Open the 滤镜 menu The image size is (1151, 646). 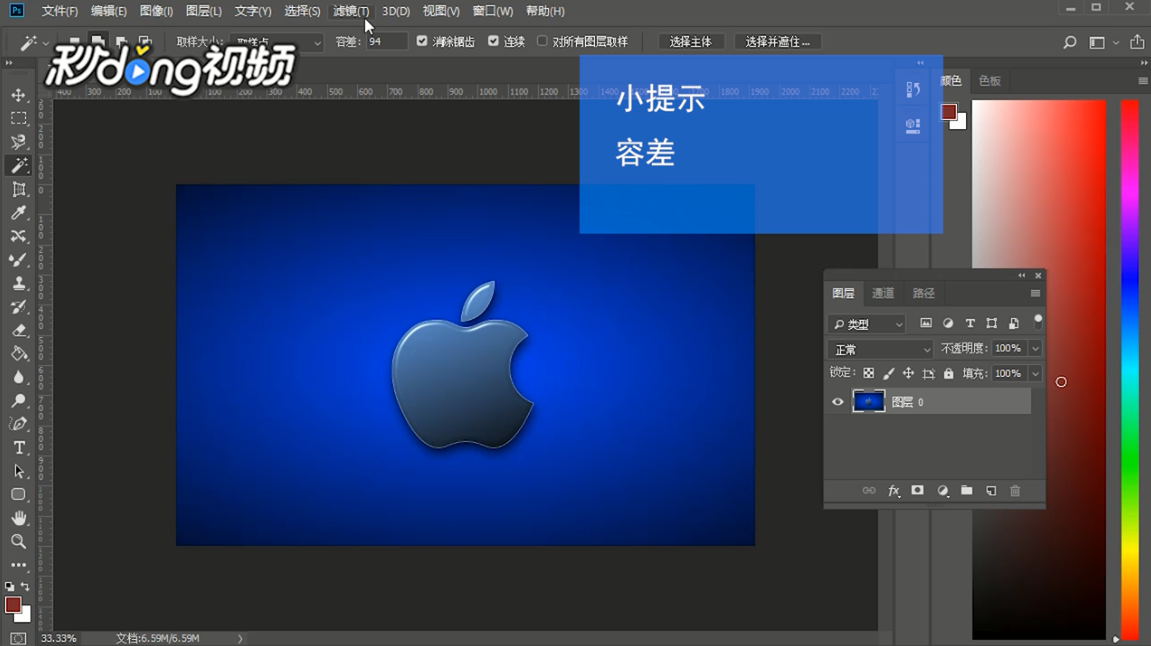pyautogui.click(x=351, y=11)
